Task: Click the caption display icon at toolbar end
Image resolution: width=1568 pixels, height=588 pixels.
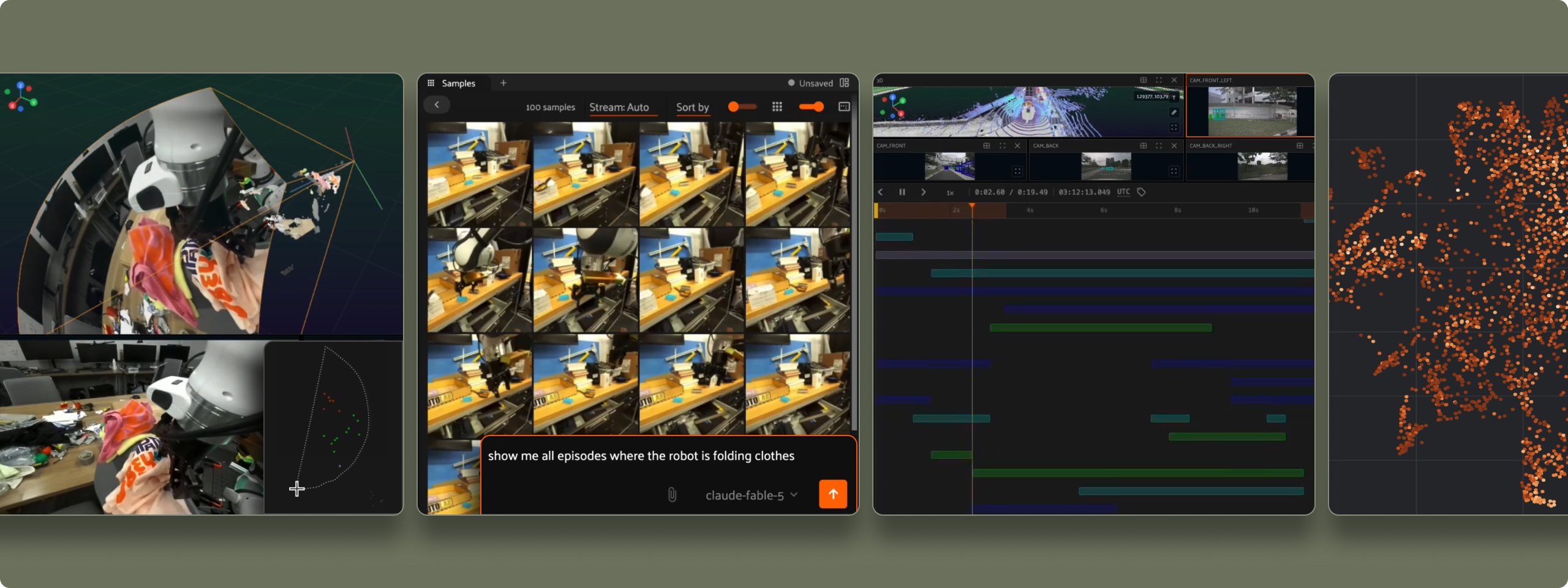Action: pyautogui.click(x=844, y=107)
